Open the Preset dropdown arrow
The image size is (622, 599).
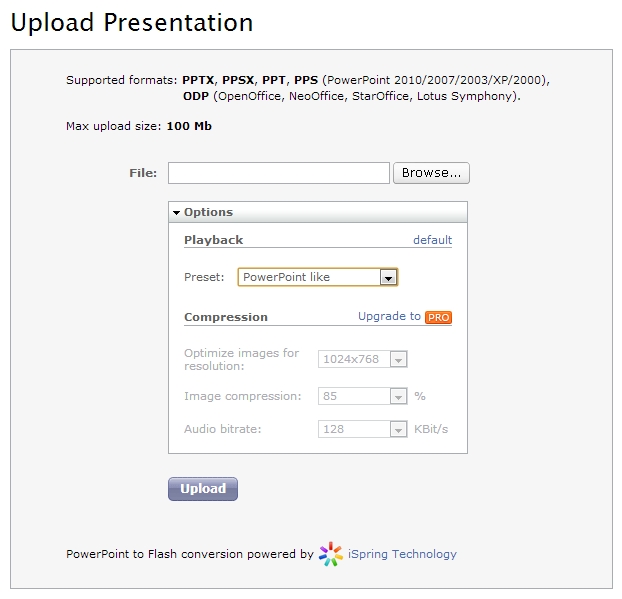coord(389,277)
